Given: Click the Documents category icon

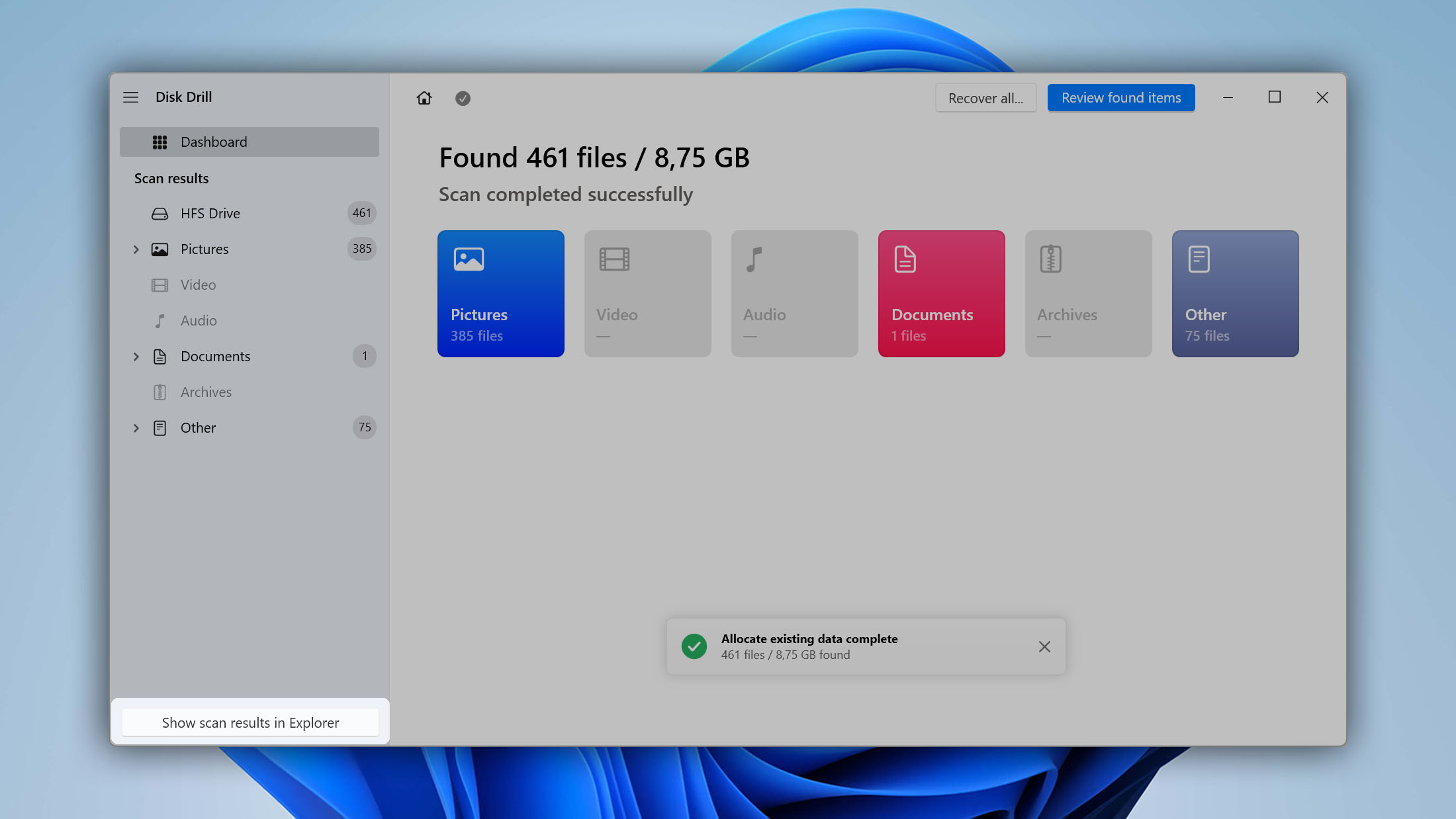Looking at the screenshot, I should [x=906, y=260].
